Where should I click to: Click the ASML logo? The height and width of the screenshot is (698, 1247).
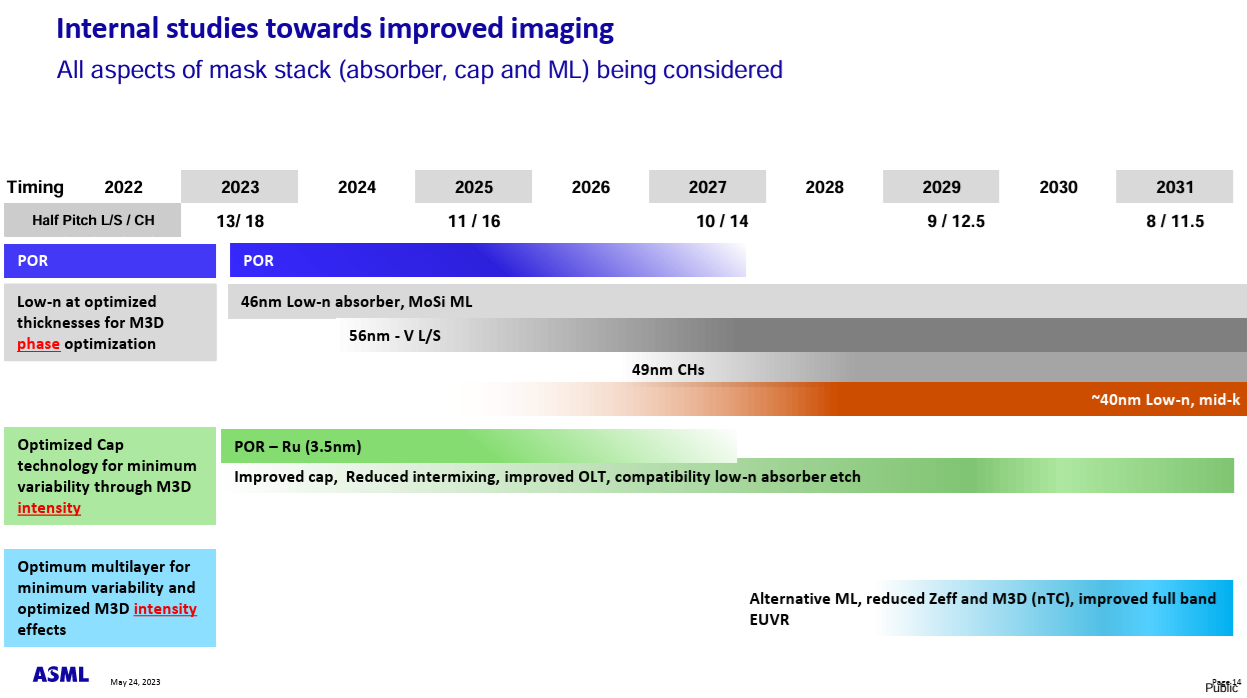(x=60, y=675)
